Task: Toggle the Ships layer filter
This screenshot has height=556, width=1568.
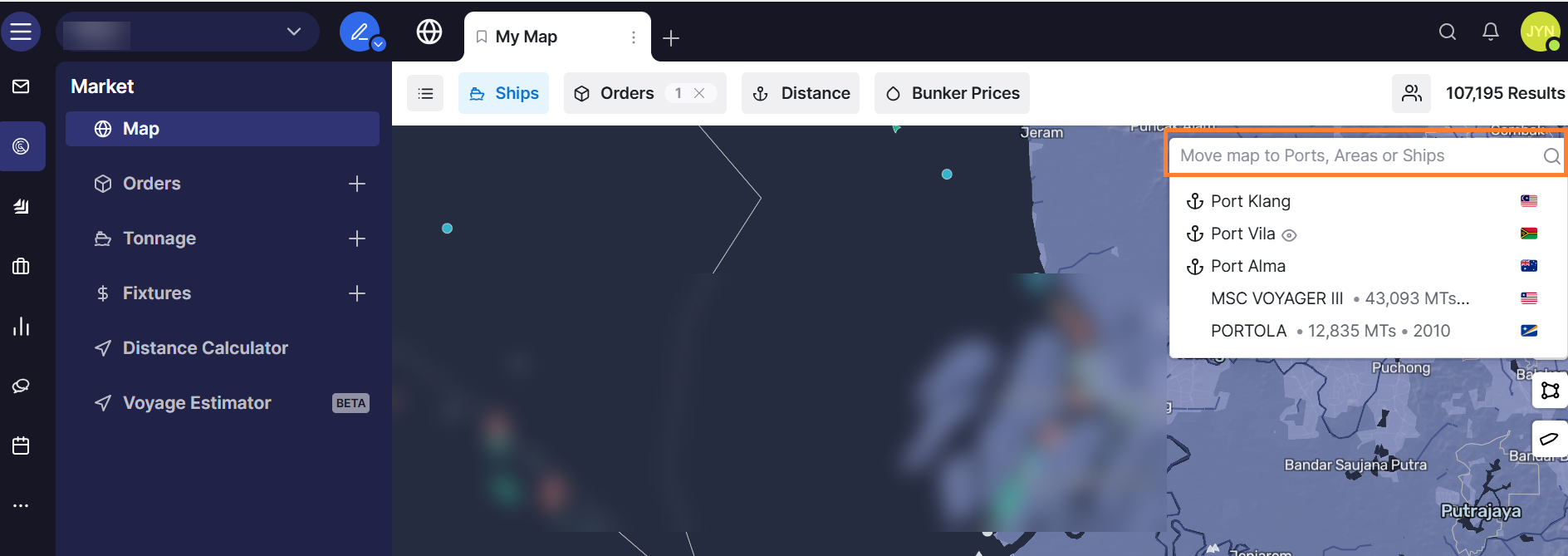Action: (x=503, y=93)
